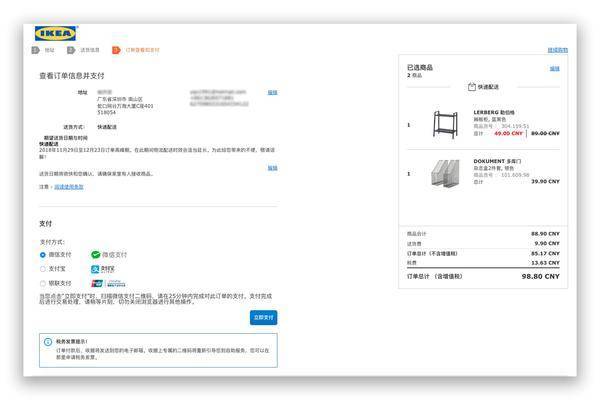Select Alipay radio button
The width and height of the screenshot is (600, 408).
tap(43, 269)
